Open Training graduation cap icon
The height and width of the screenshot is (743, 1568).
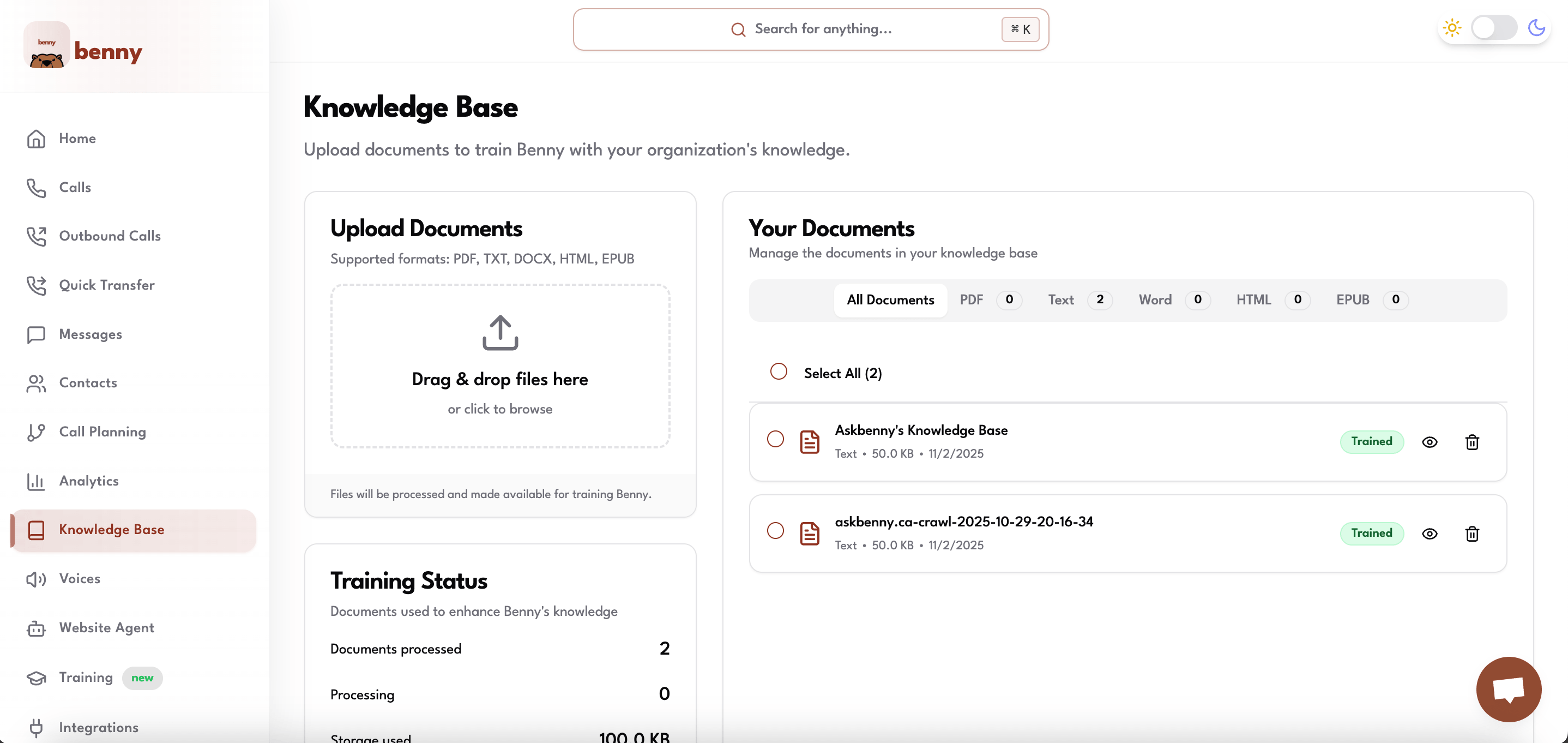pos(37,678)
